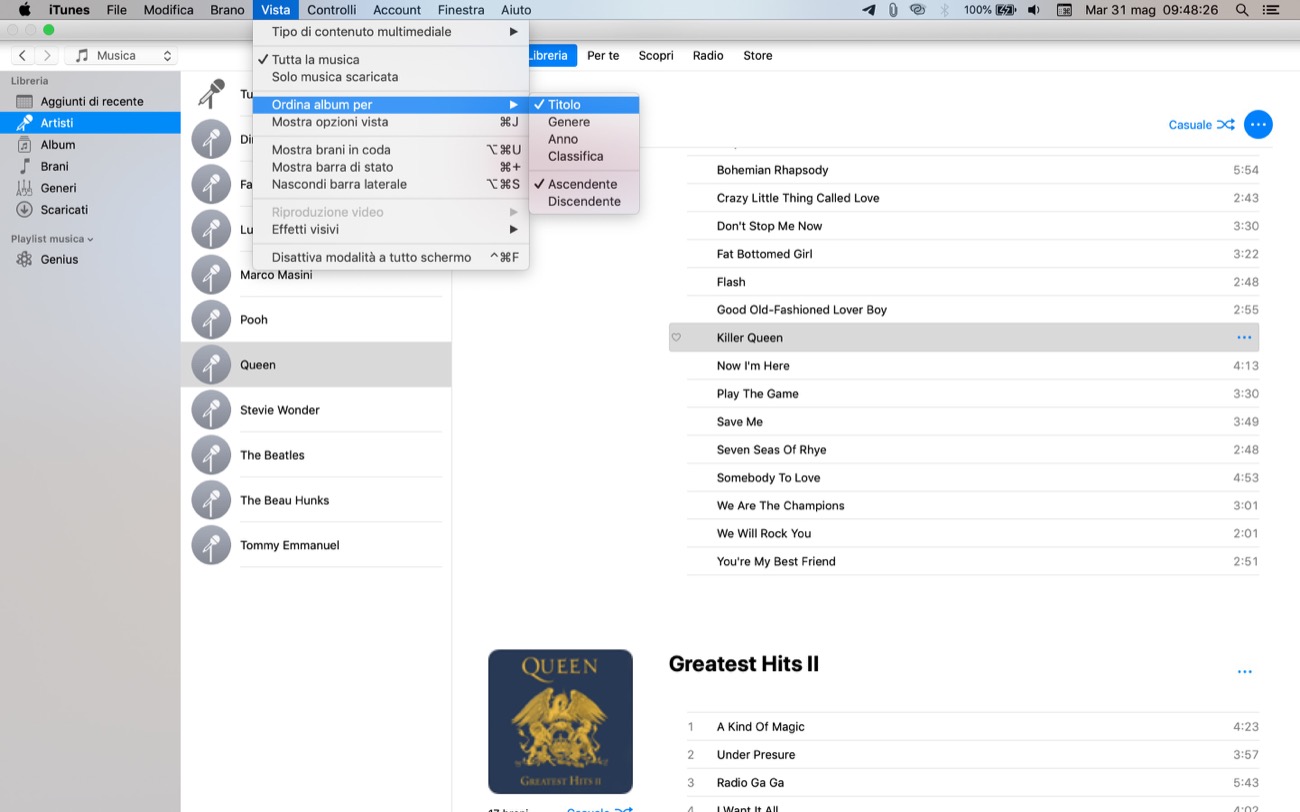
Task: Click the battery status icon
Action: (x=1004, y=10)
